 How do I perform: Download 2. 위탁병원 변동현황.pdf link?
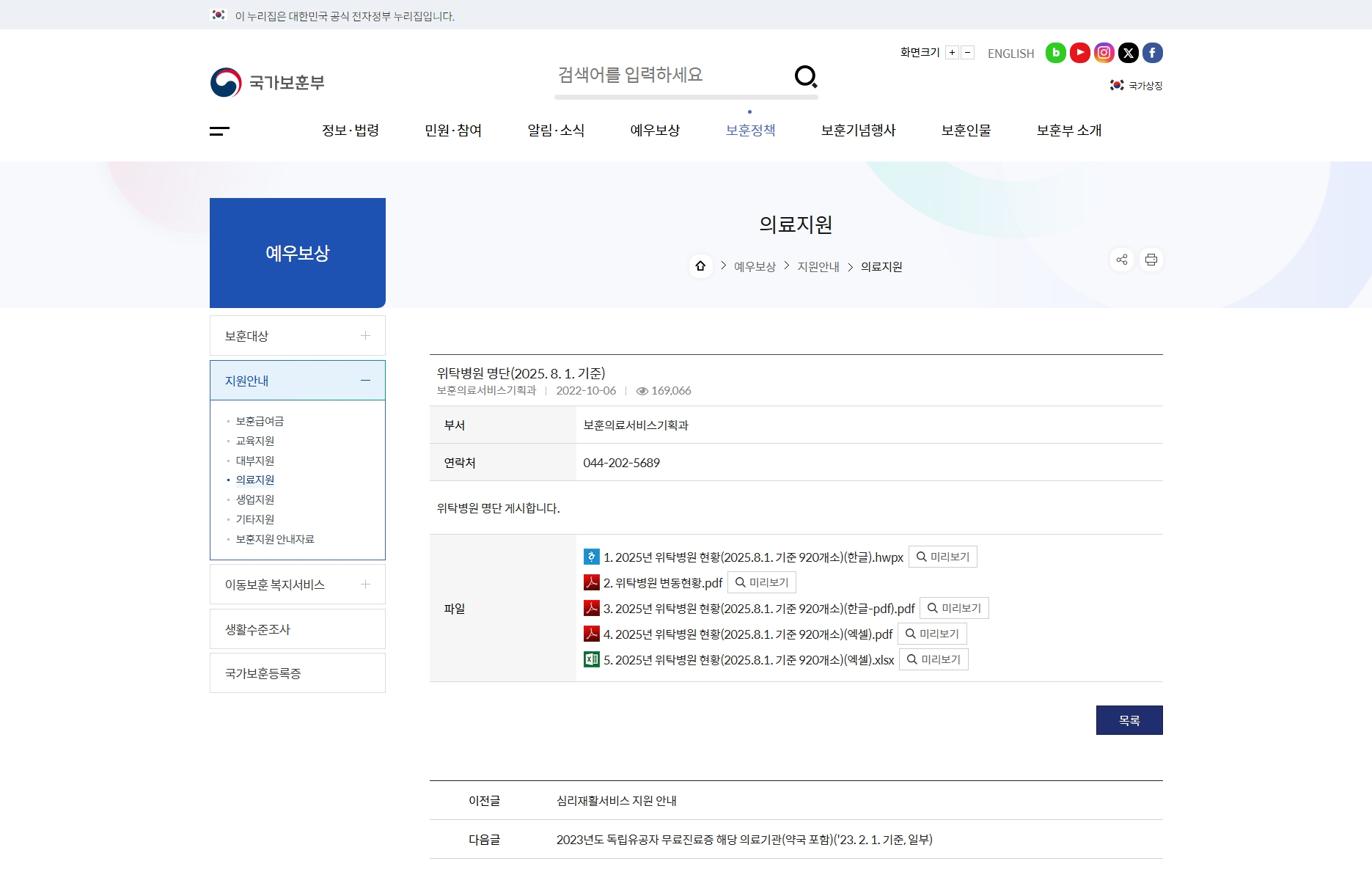(x=663, y=583)
